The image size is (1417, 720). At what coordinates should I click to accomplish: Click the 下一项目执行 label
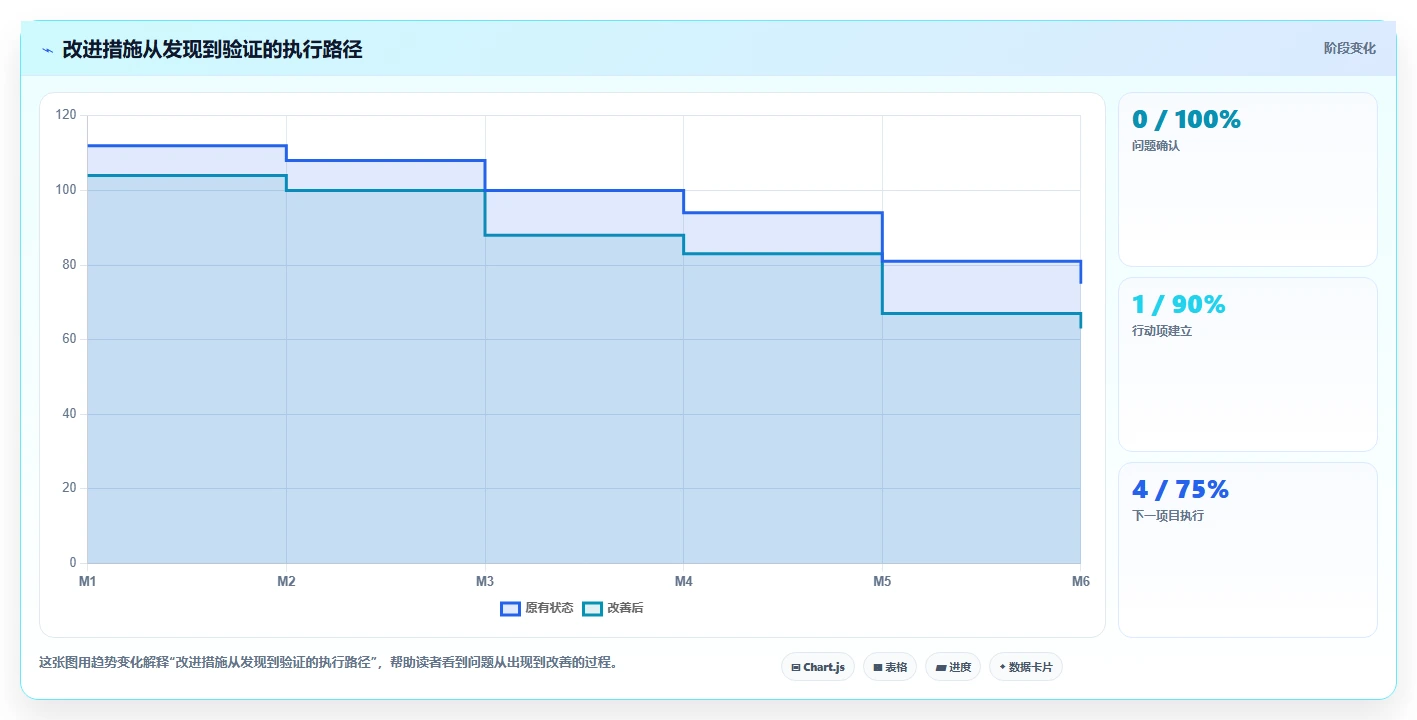pos(1168,516)
